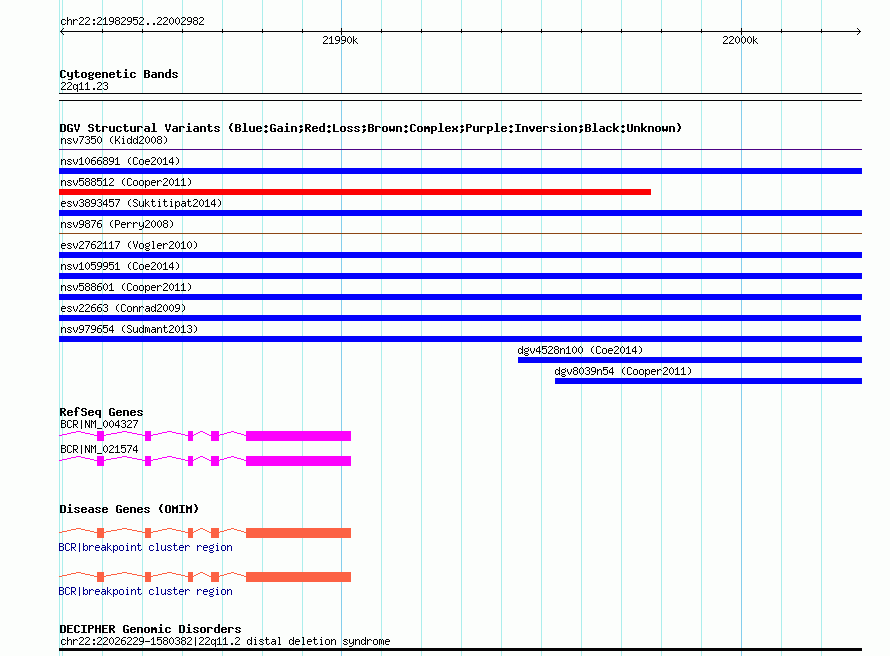The width and height of the screenshot is (890, 656).
Task: Open the second BCR|breakpoint cluster region link
Action: pyautogui.click(x=145, y=591)
